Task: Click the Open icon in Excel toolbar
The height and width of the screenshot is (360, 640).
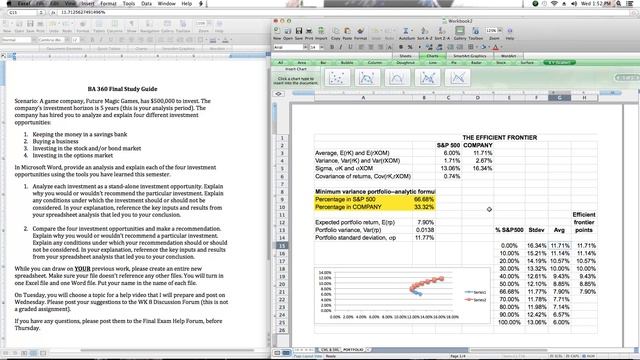Action: (x=288, y=31)
